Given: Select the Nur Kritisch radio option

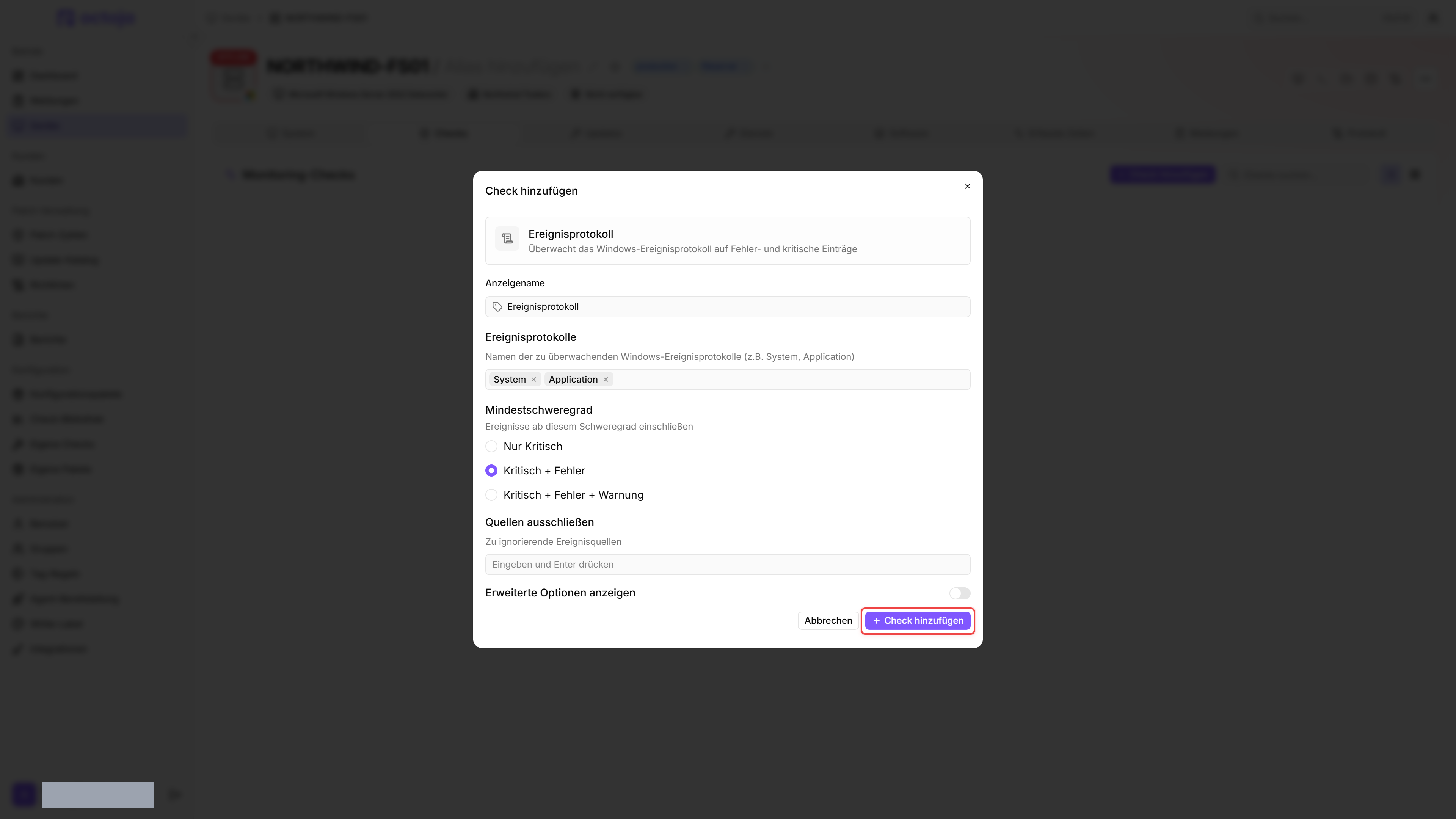Looking at the screenshot, I should [491, 447].
